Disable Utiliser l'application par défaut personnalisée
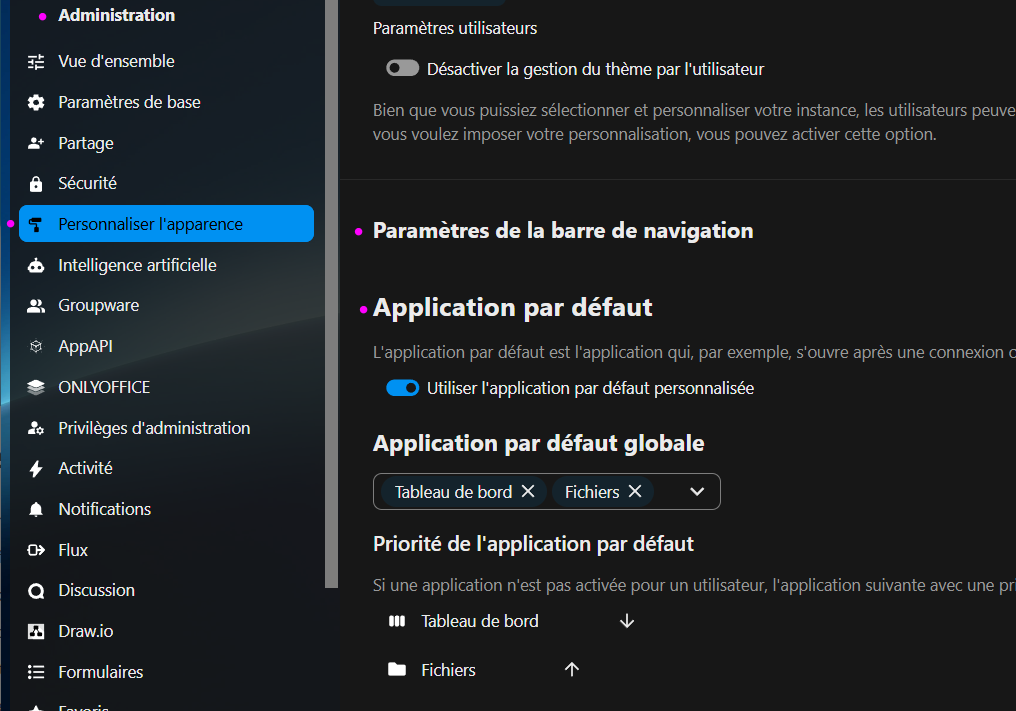 pyautogui.click(x=403, y=388)
